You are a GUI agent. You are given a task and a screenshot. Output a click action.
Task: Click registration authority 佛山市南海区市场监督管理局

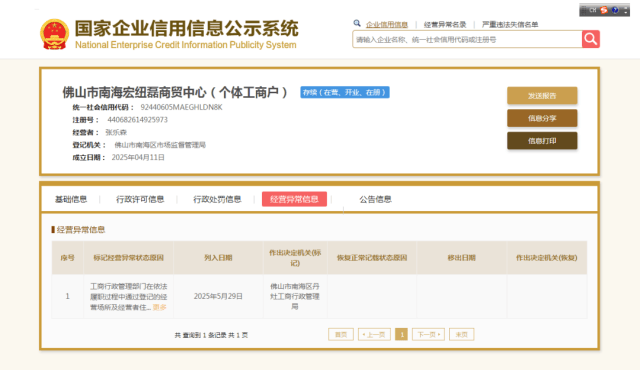pyautogui.click(x=160, y=145)
